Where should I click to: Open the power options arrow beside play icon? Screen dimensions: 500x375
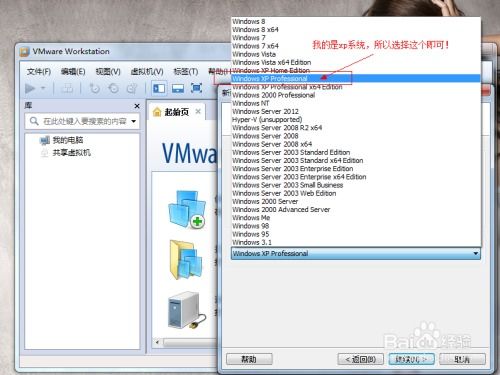43,88
